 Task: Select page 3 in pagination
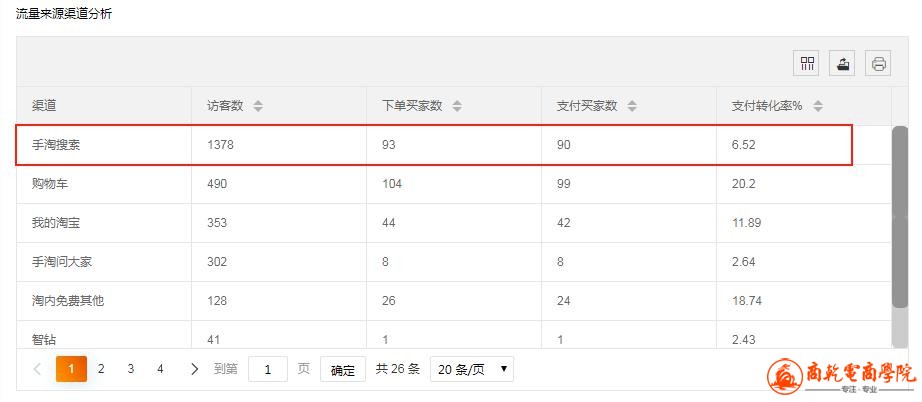coord(131,369)
